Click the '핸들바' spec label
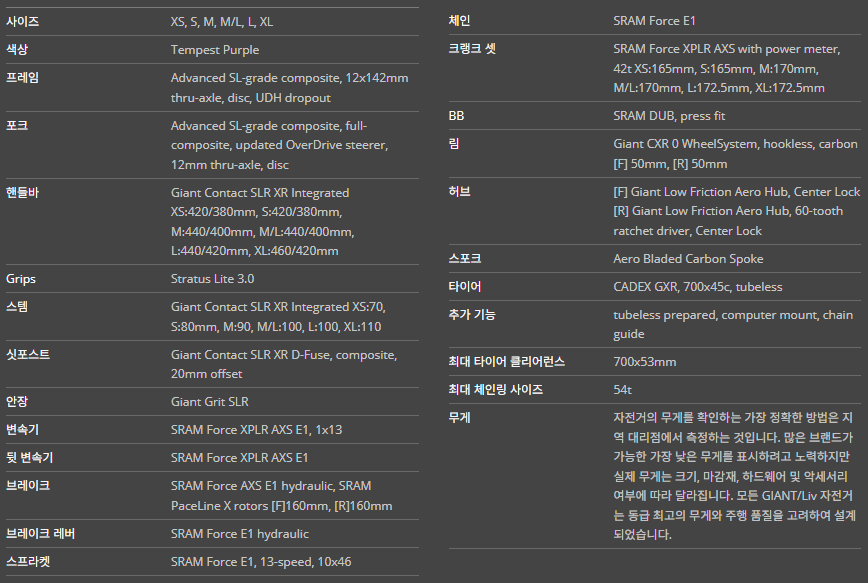The width and height of the screenshot is (868, 583). [x=22, y=193]
